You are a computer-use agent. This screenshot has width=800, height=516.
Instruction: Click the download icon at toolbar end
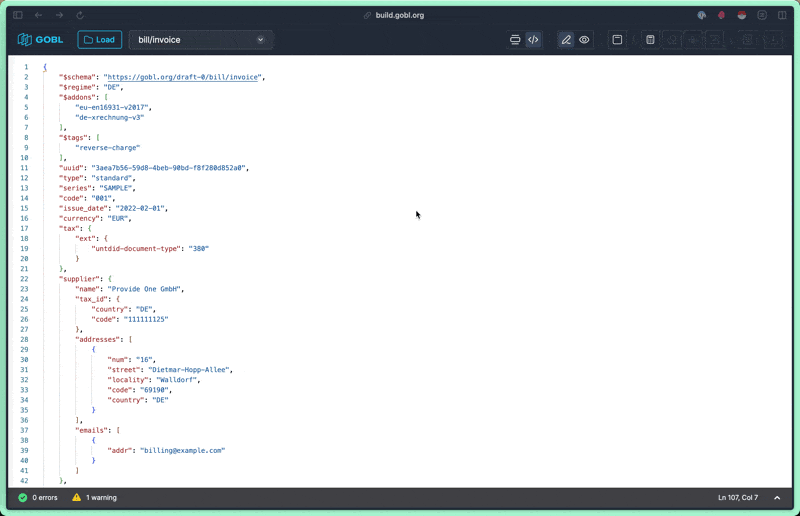coord(773,40)
